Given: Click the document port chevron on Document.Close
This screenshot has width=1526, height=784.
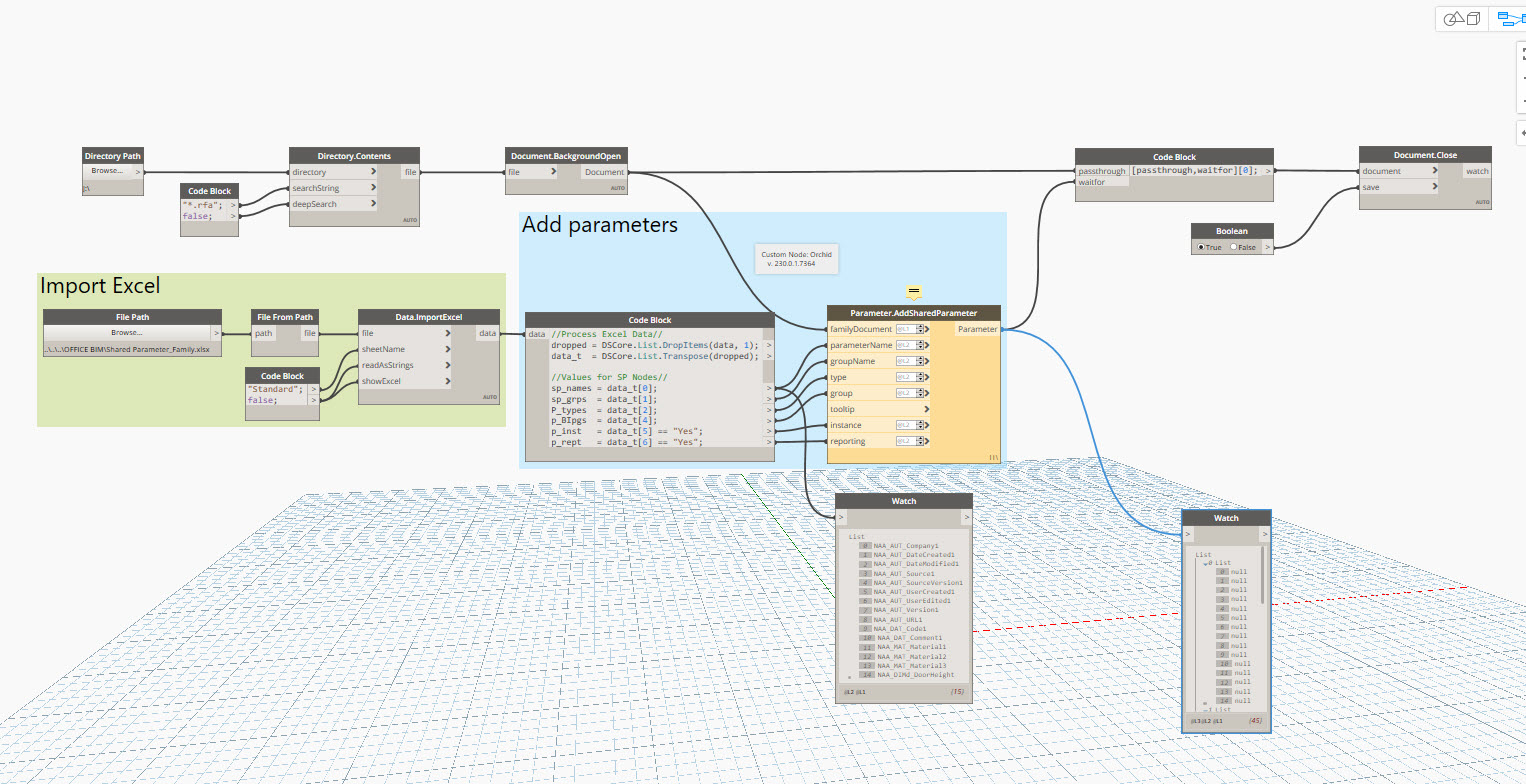Looking at the screenshot, I should pos(1435,171).
